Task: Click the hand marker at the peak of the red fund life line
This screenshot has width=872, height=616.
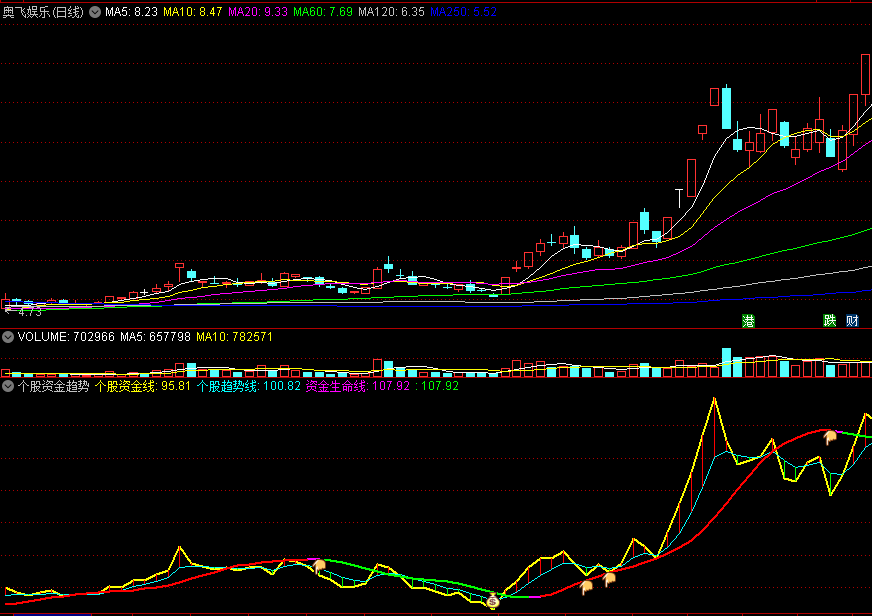Action: tap(830, 438)
